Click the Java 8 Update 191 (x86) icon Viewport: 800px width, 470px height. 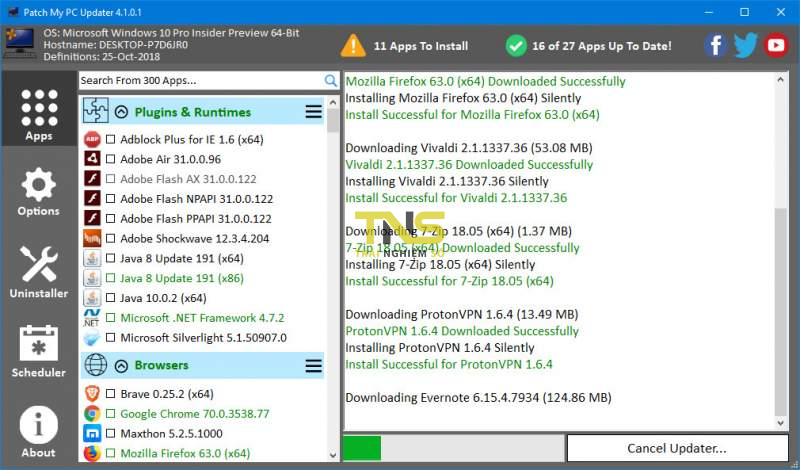click(92, 278)
